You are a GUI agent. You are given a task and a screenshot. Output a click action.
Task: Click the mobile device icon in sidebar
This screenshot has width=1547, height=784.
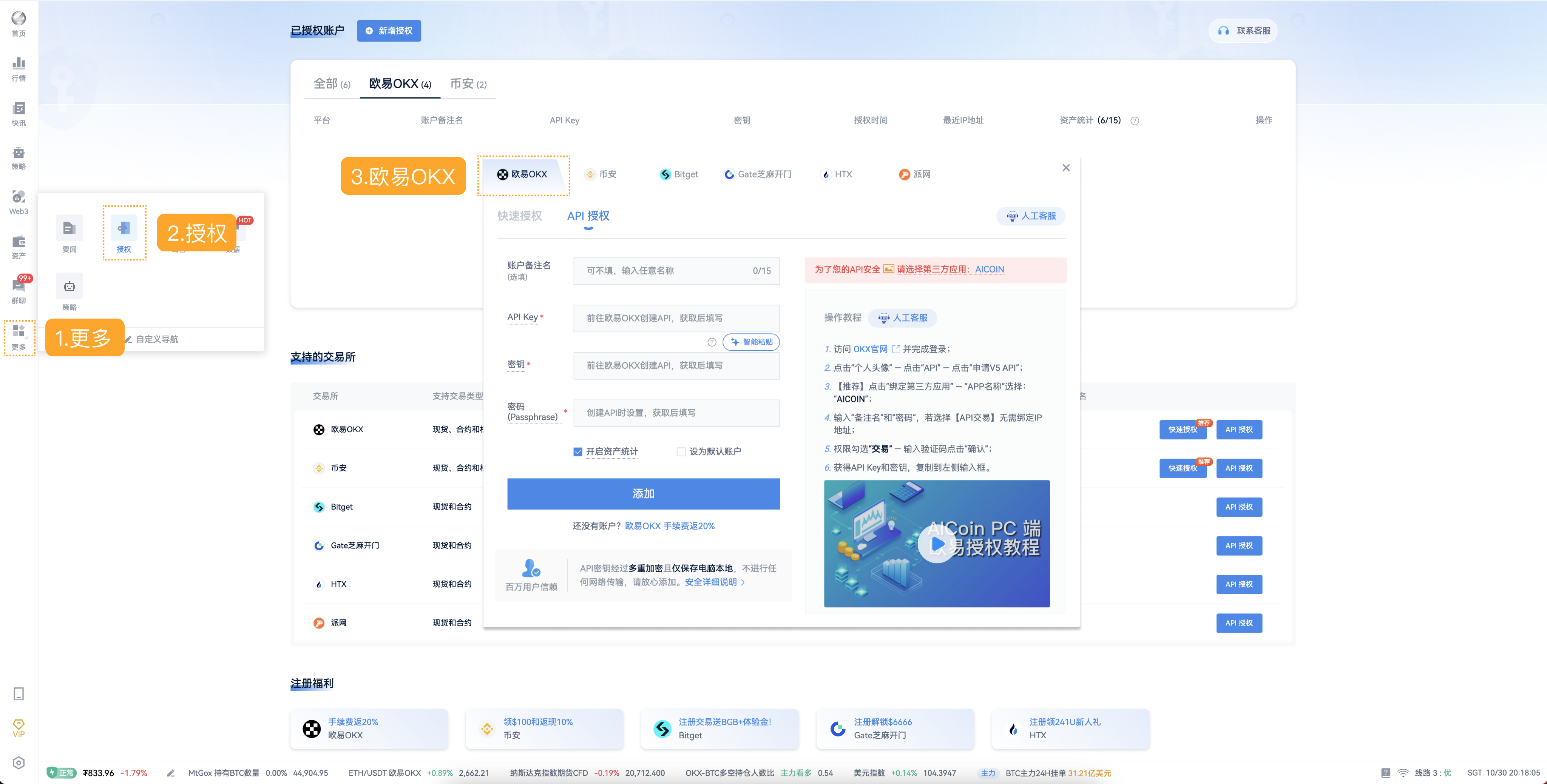pyautogui.click(x=19, y=693)
